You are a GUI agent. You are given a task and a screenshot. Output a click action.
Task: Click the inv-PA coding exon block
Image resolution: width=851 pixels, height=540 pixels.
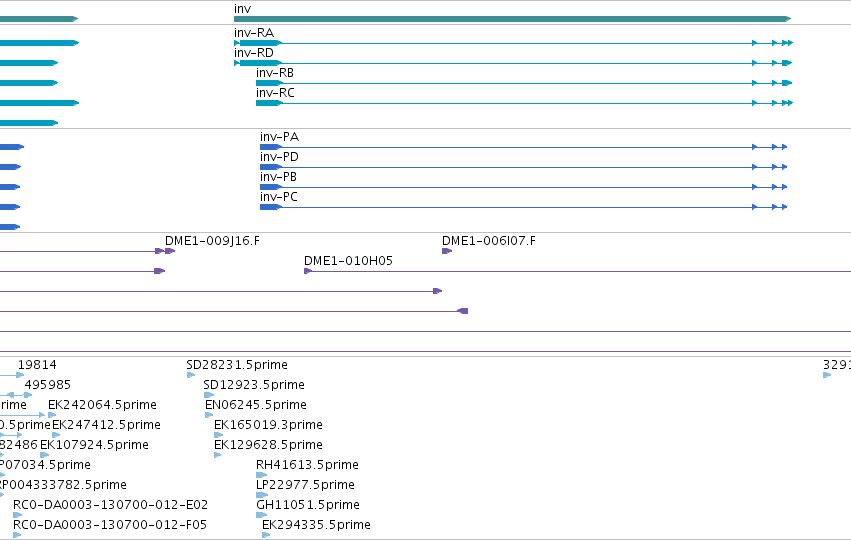tap(270, 147)
